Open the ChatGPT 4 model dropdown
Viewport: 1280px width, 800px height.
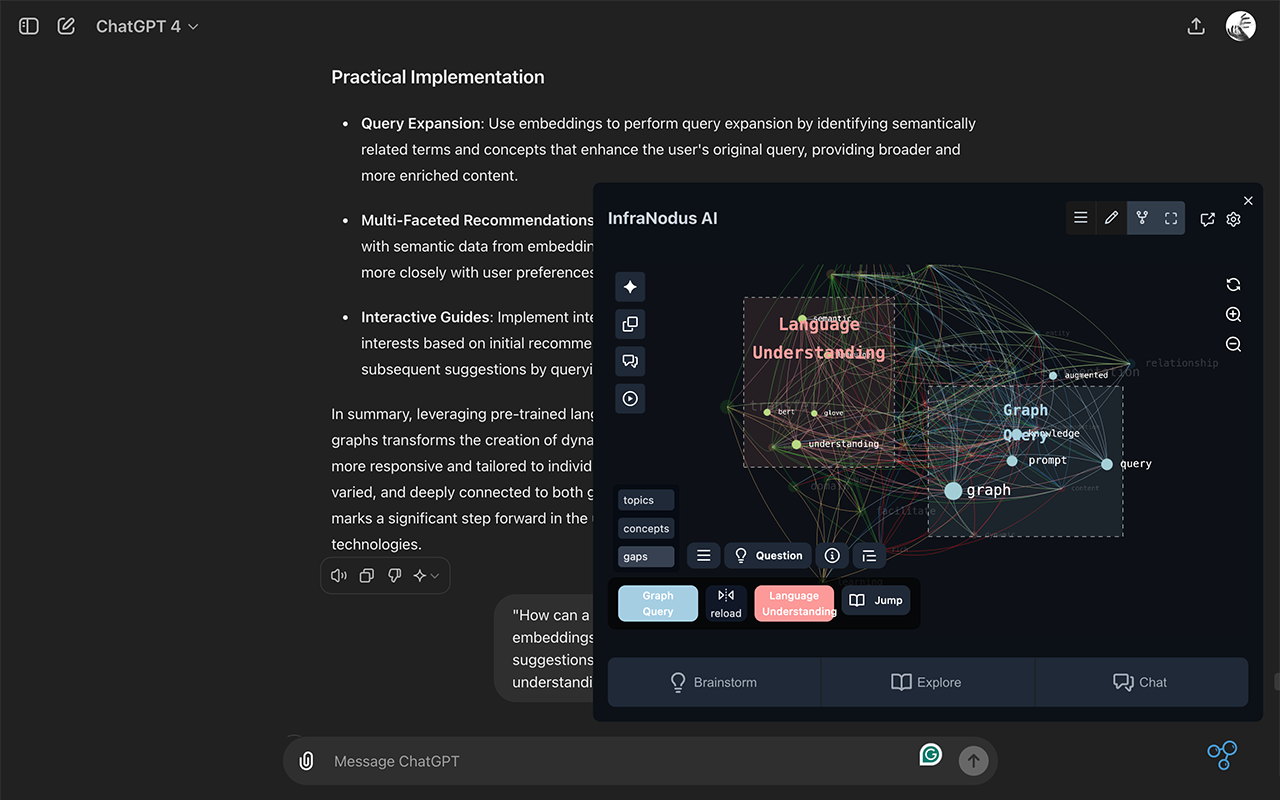click(x=147, y=27)
